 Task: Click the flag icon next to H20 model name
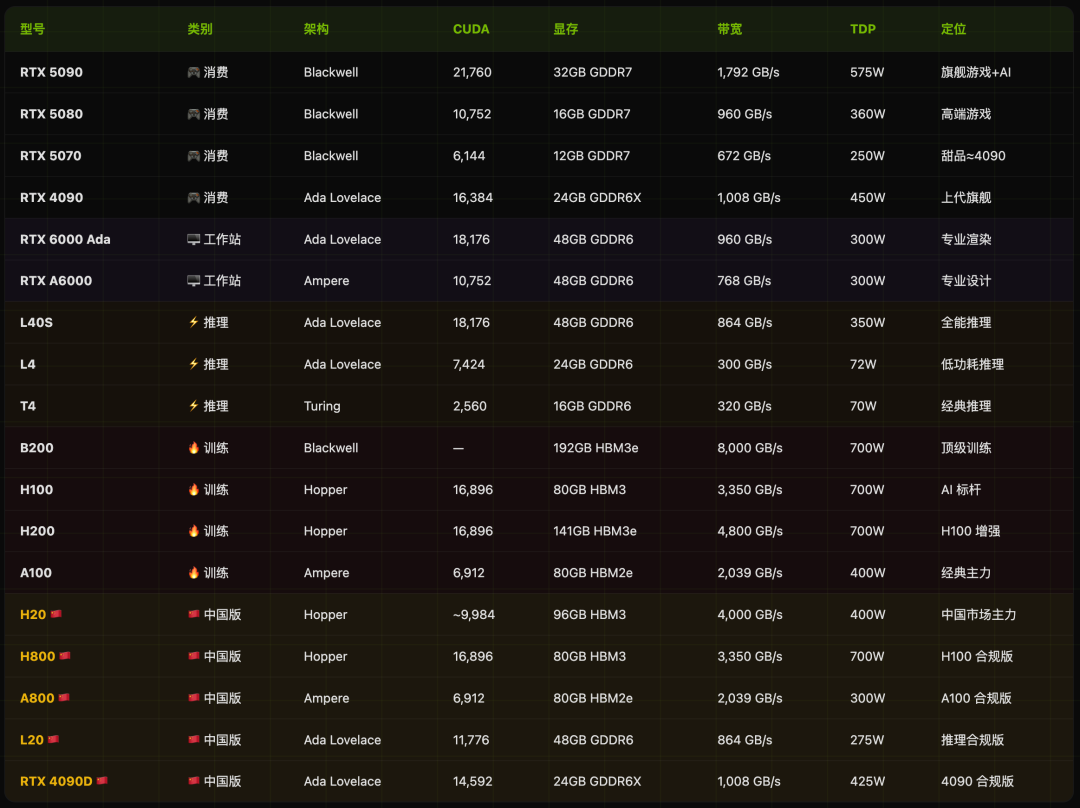[x=56, y=614]
